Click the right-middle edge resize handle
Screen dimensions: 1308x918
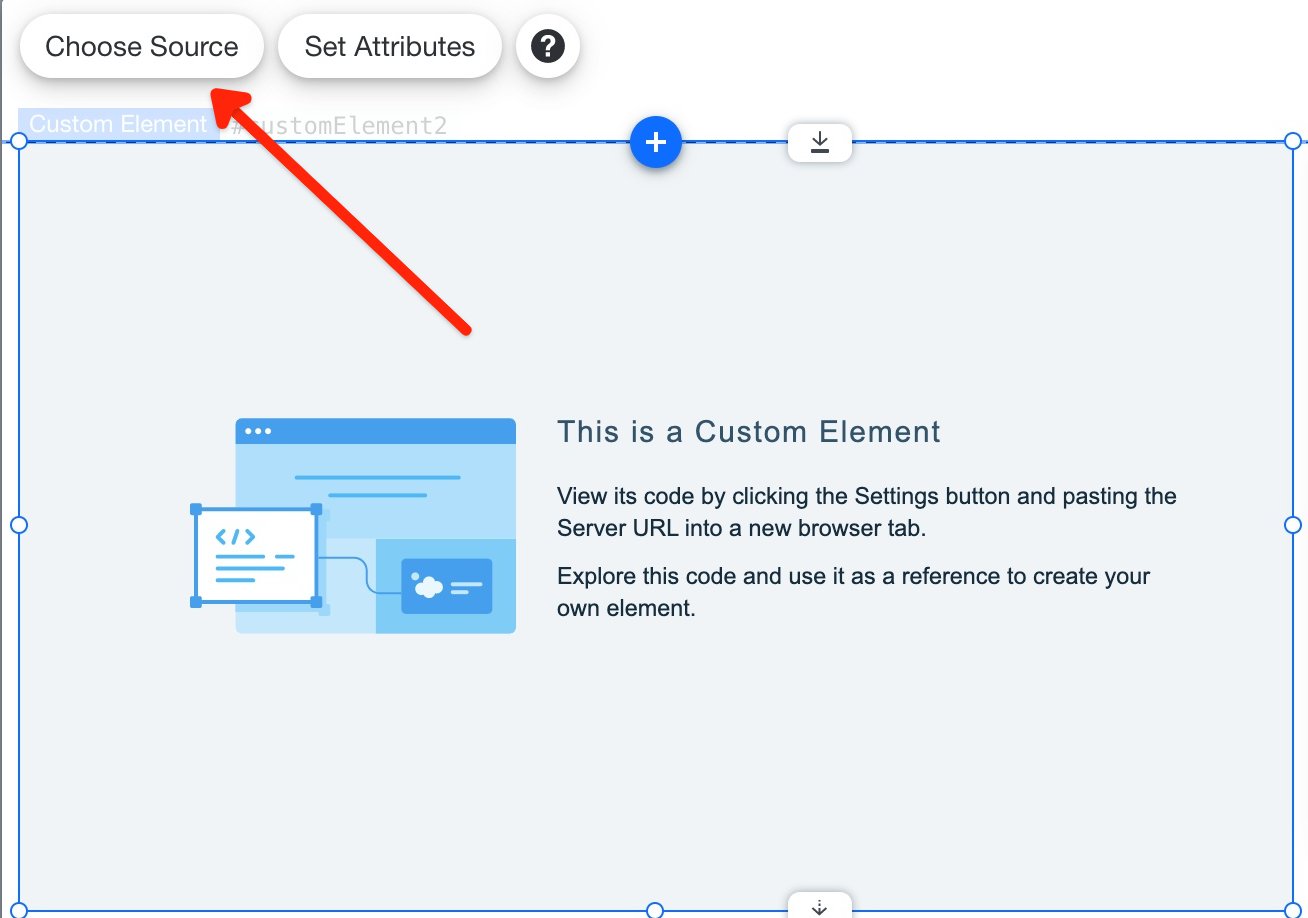point(1292,525)
